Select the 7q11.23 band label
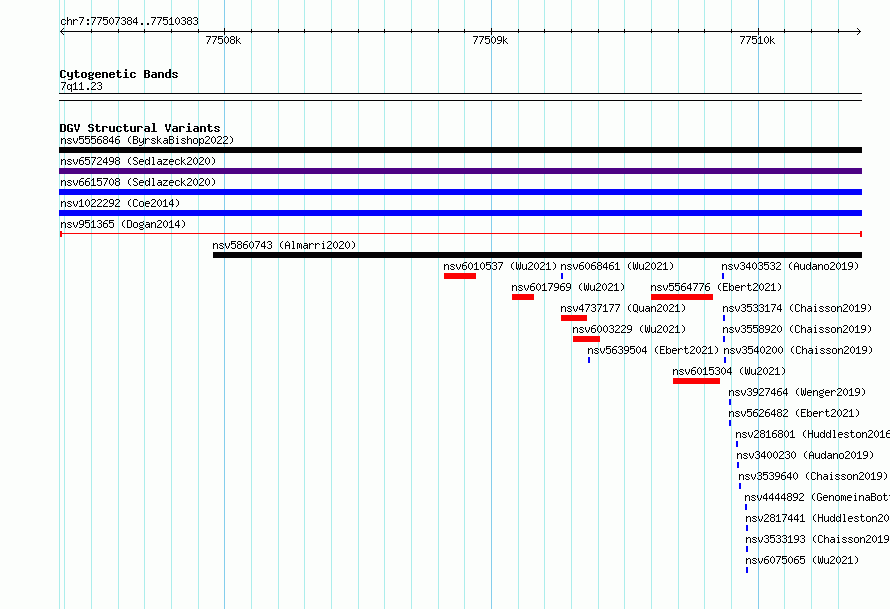Viewport: 890px width, 609px height. point(81,86)
